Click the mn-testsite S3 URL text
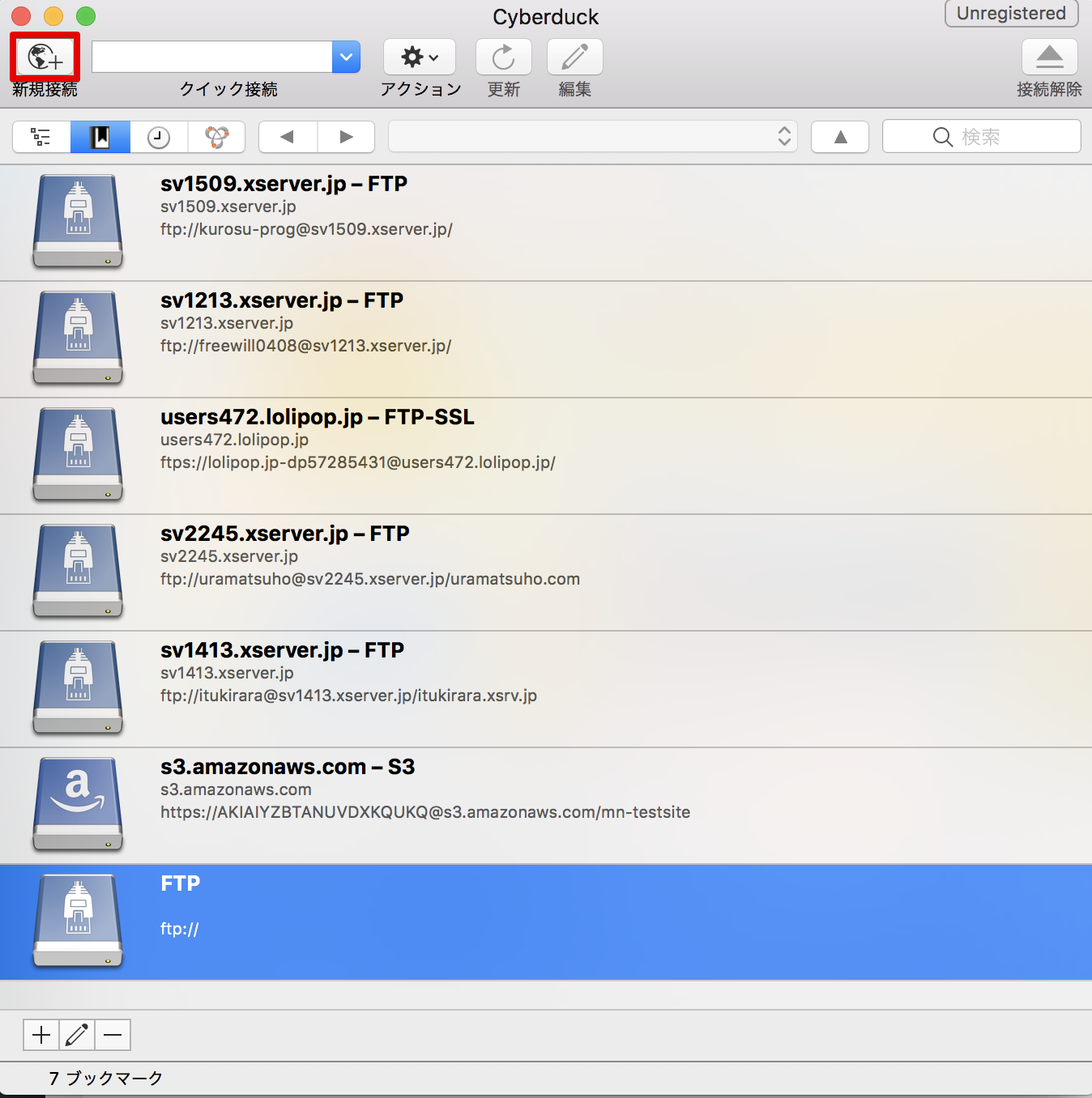 pos(425,812)
